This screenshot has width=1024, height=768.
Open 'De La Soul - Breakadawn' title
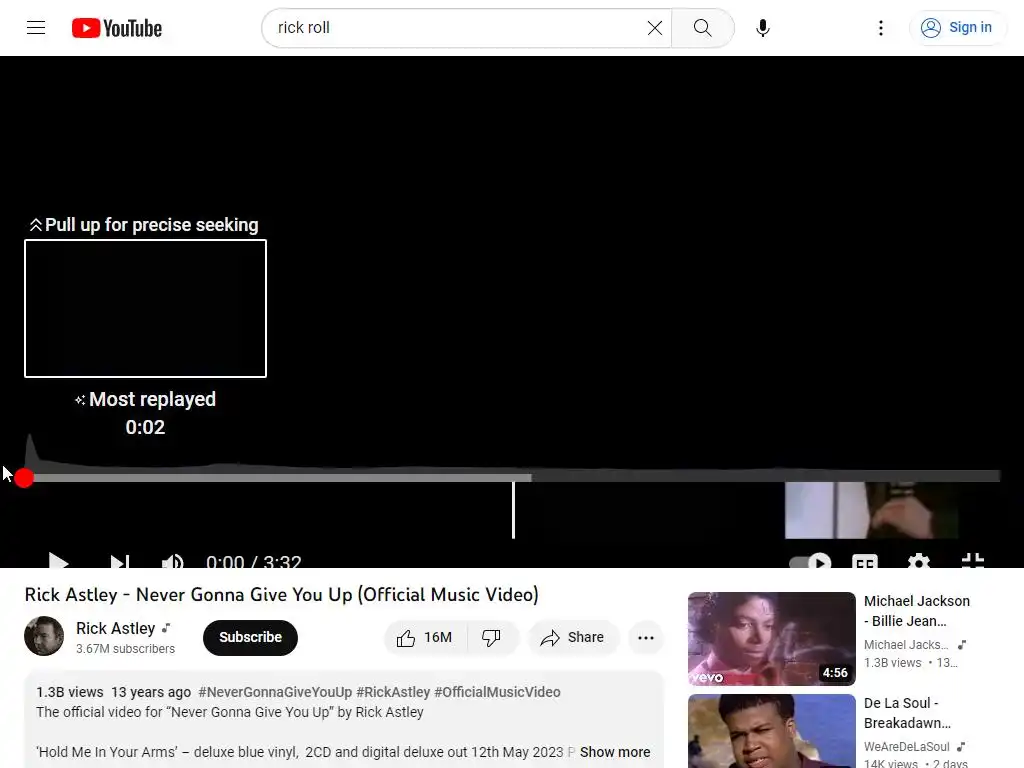(908, 713)
